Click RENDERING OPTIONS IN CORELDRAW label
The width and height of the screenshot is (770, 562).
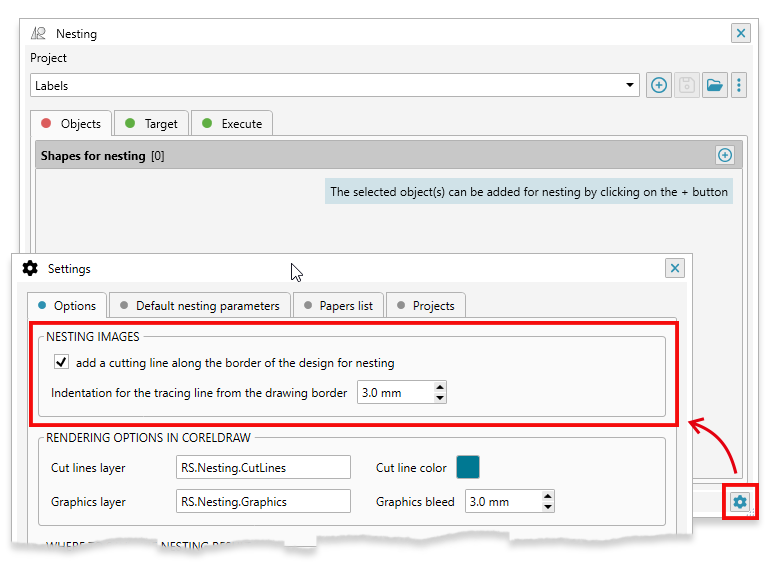148,437
